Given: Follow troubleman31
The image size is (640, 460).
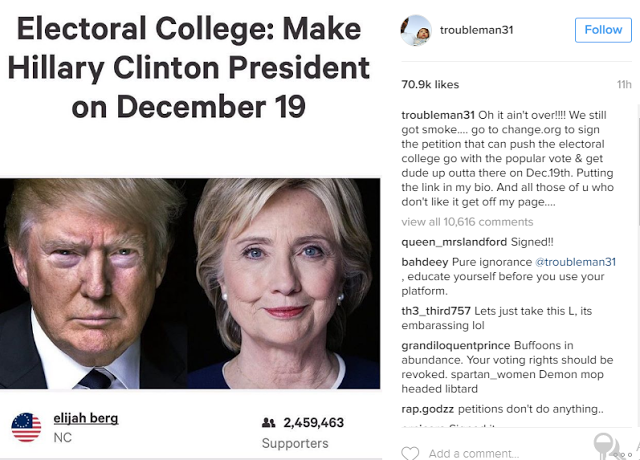Looking at the screenshot, I should [x=603, y=30].
